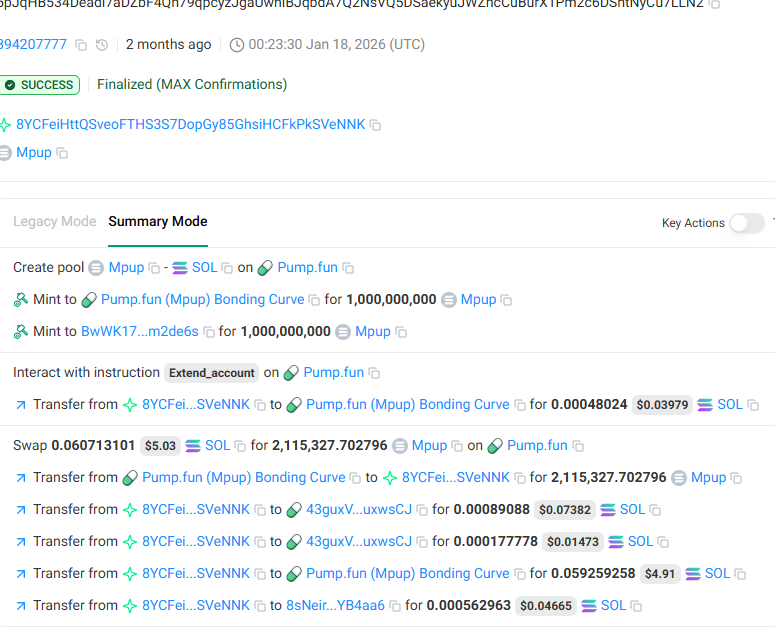Copy Mpup token under signer address
This screenshot has height=640, width=775.
62,153
